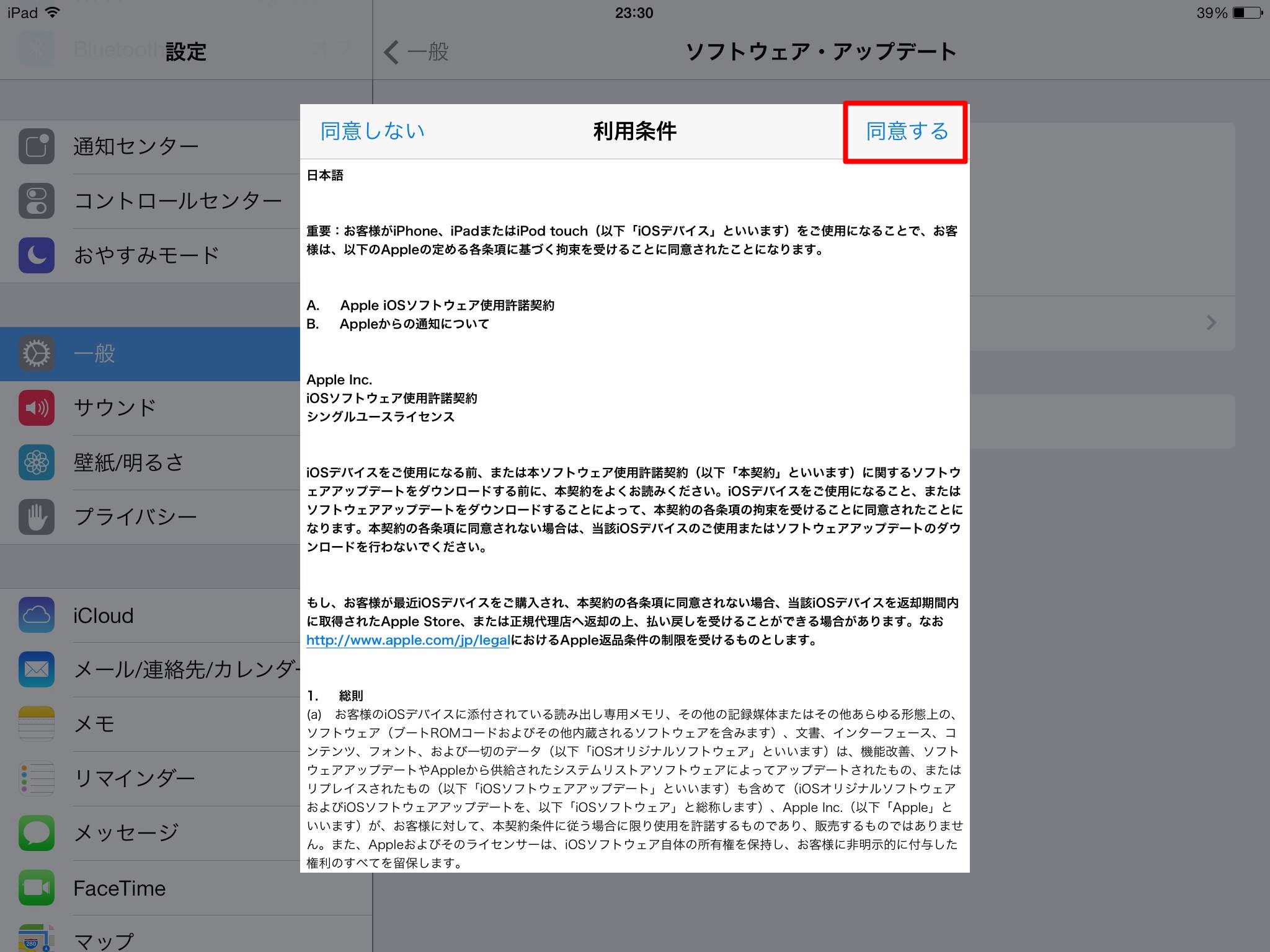Image resolution: width=1270 pixels, height=952 pixels.
Task: Open the おやすみモード moon icon
Action: click(37, 255)
